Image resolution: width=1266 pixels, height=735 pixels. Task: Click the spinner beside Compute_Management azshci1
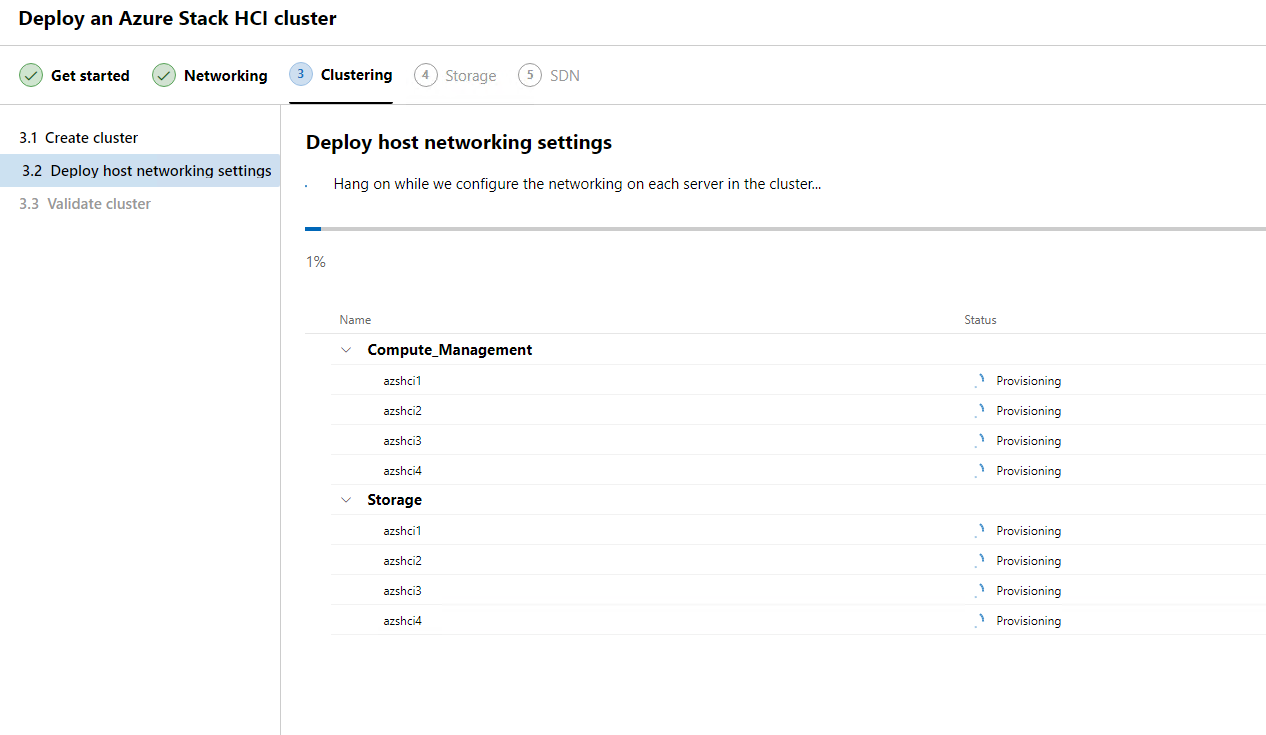tap(980, 381)
